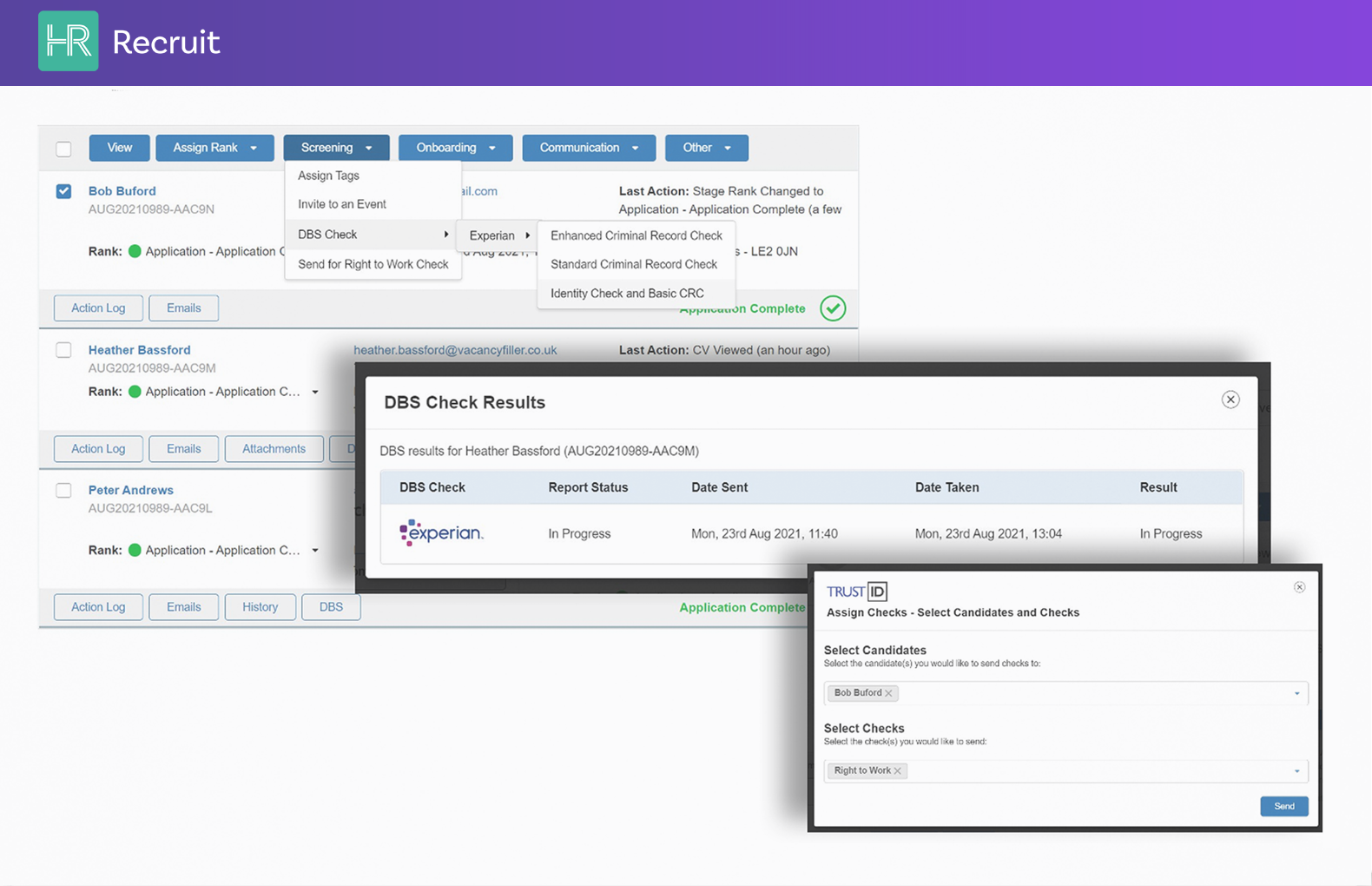This screenshot has height=886, width=1372.
Task: Open Heather Bassford's candidate profile link
Action: click(140, 350)
